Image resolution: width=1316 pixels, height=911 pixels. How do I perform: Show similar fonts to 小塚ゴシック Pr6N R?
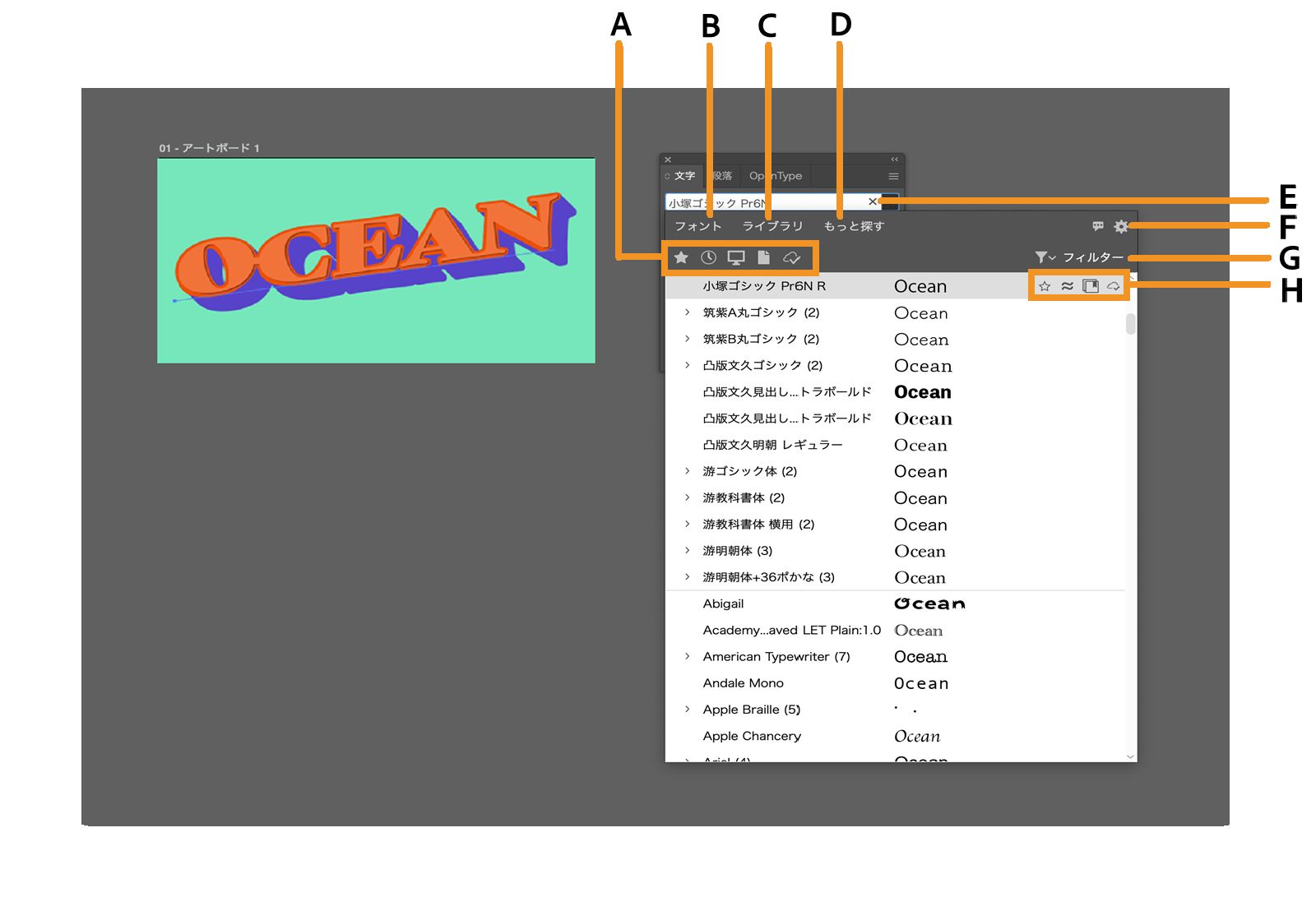click(1067, 286)
